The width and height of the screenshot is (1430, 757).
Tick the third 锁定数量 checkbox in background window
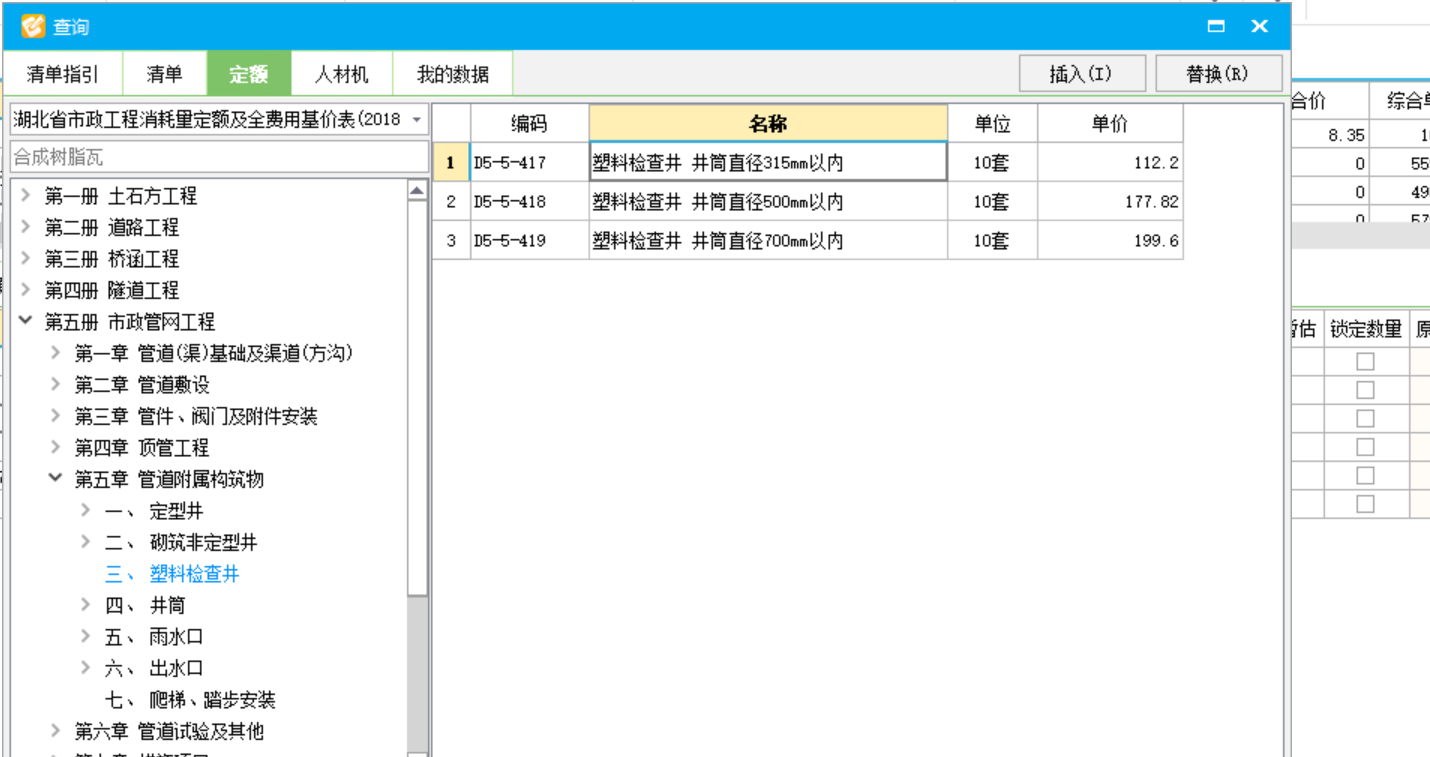[1365, 418]
